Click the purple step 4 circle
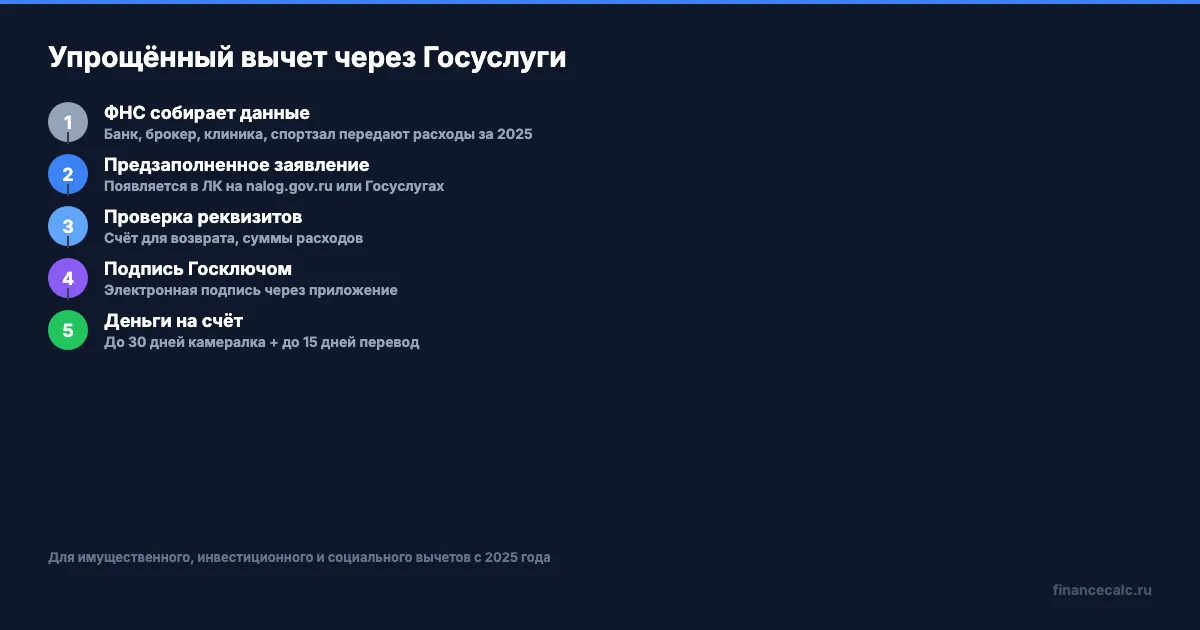The height and width of the screenshot is (630, 1200). pos(68,278)
